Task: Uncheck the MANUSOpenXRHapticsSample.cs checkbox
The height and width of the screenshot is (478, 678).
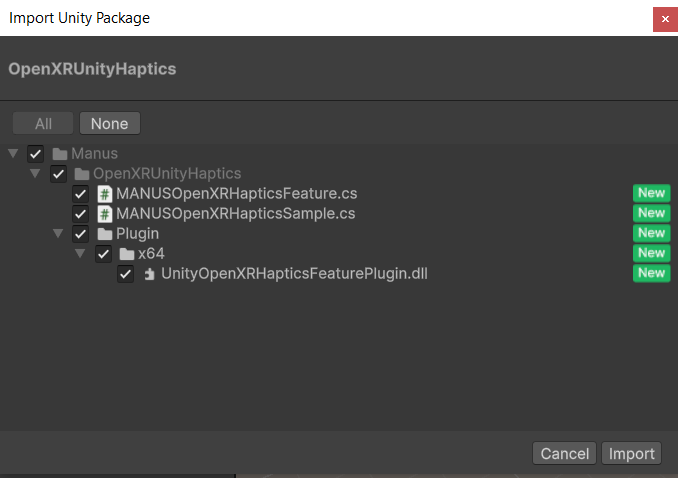Action: click(x=81, y=214)
